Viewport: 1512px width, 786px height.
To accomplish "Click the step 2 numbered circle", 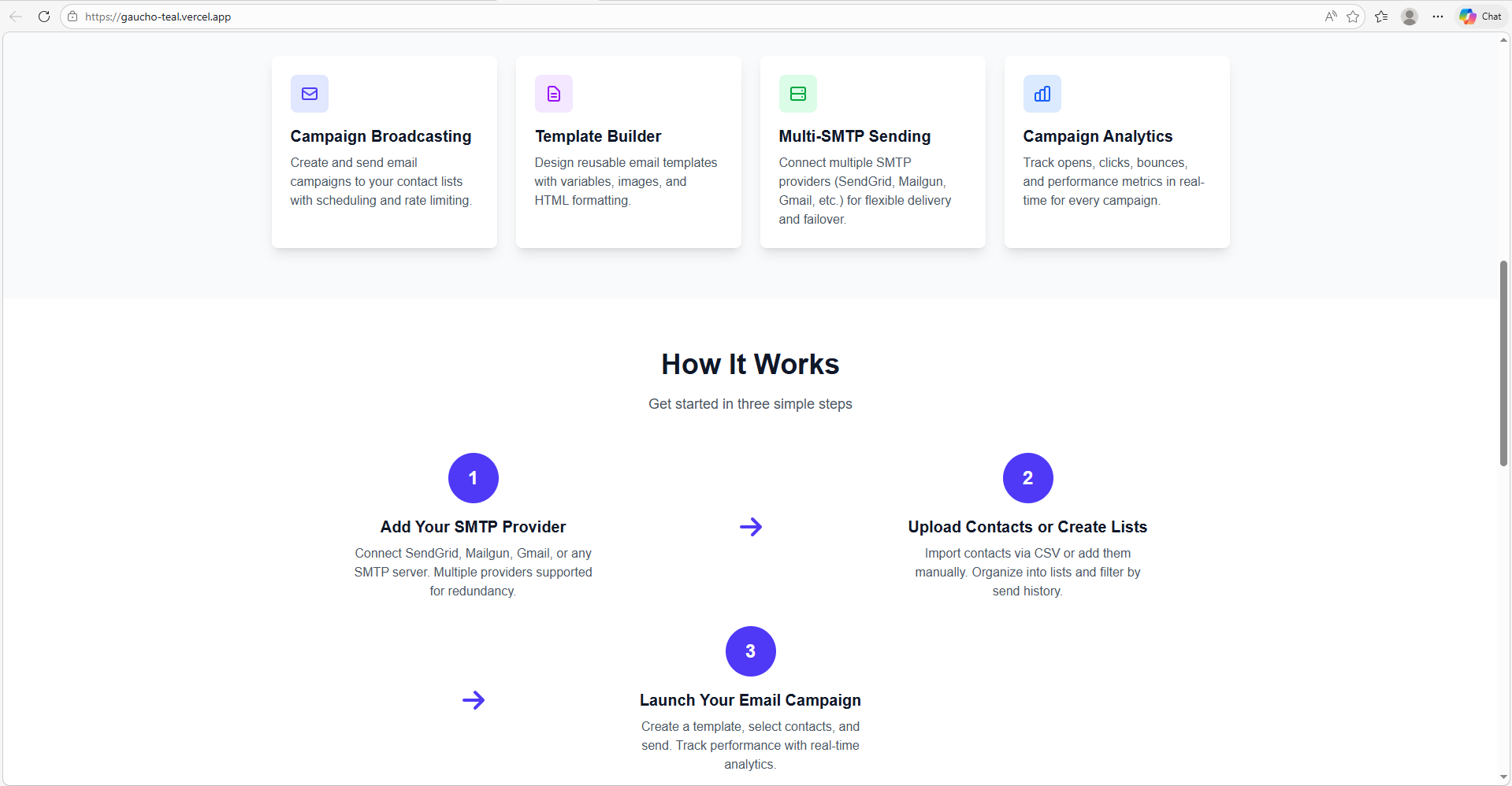I will [1027, 477].
